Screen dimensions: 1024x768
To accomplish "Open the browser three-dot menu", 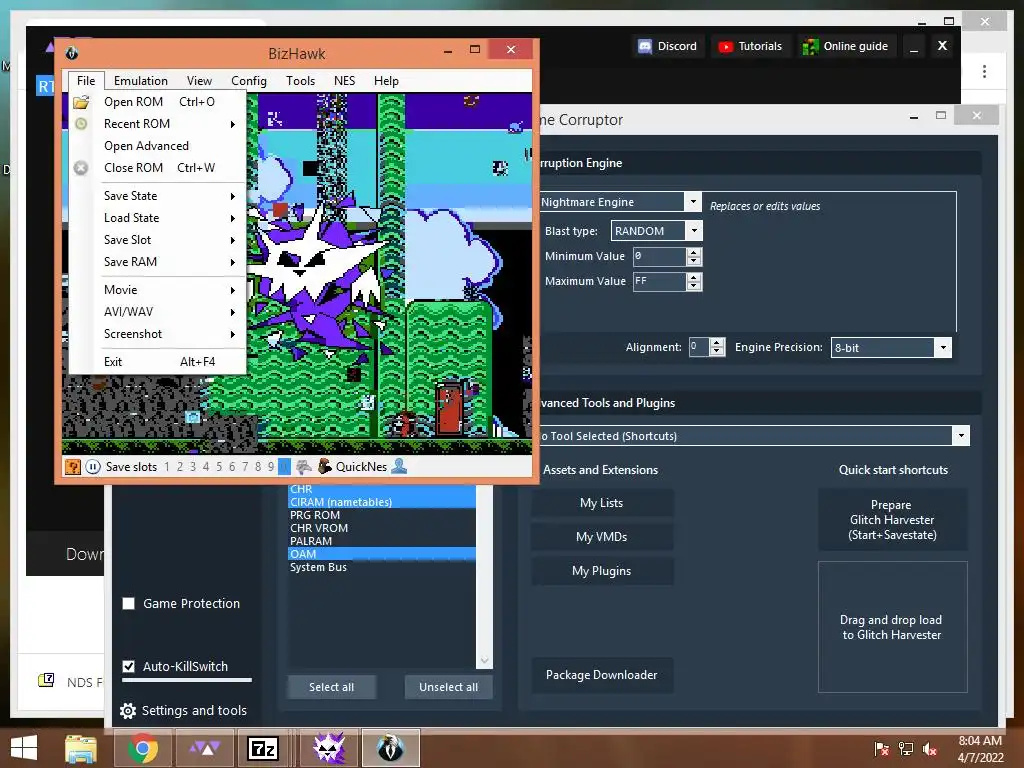I will click(x=984, y=71).
